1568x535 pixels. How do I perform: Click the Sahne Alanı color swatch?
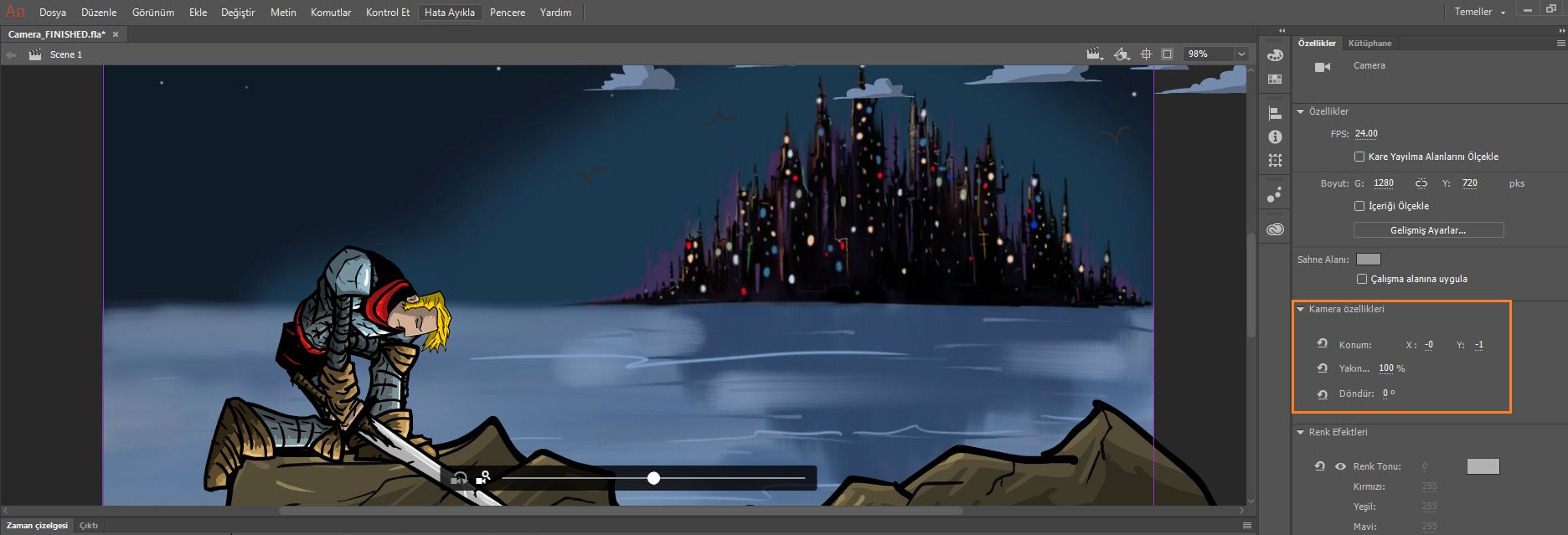pos(1368,260)
